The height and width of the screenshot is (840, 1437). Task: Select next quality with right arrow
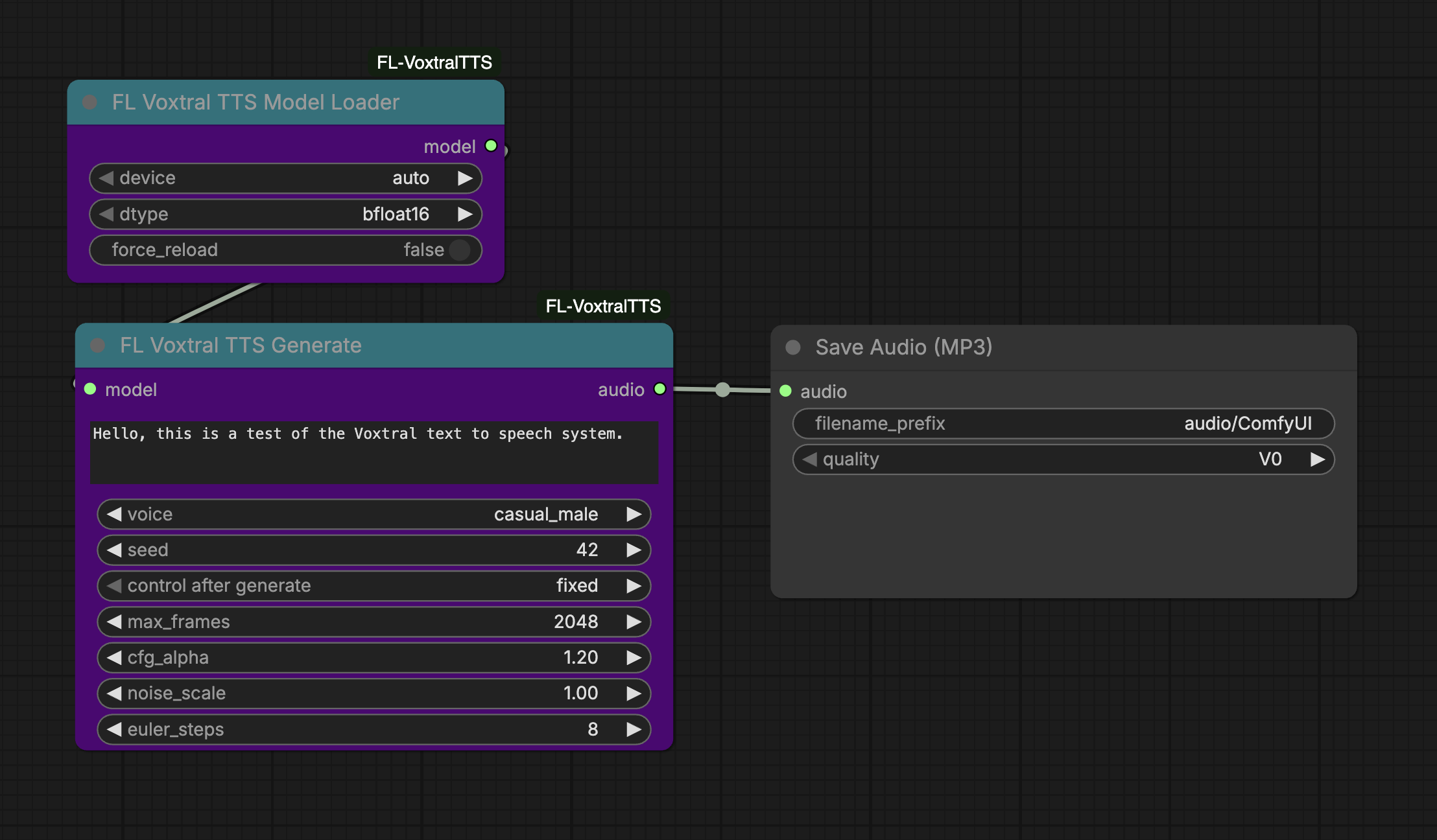(x=1317, y=460)
